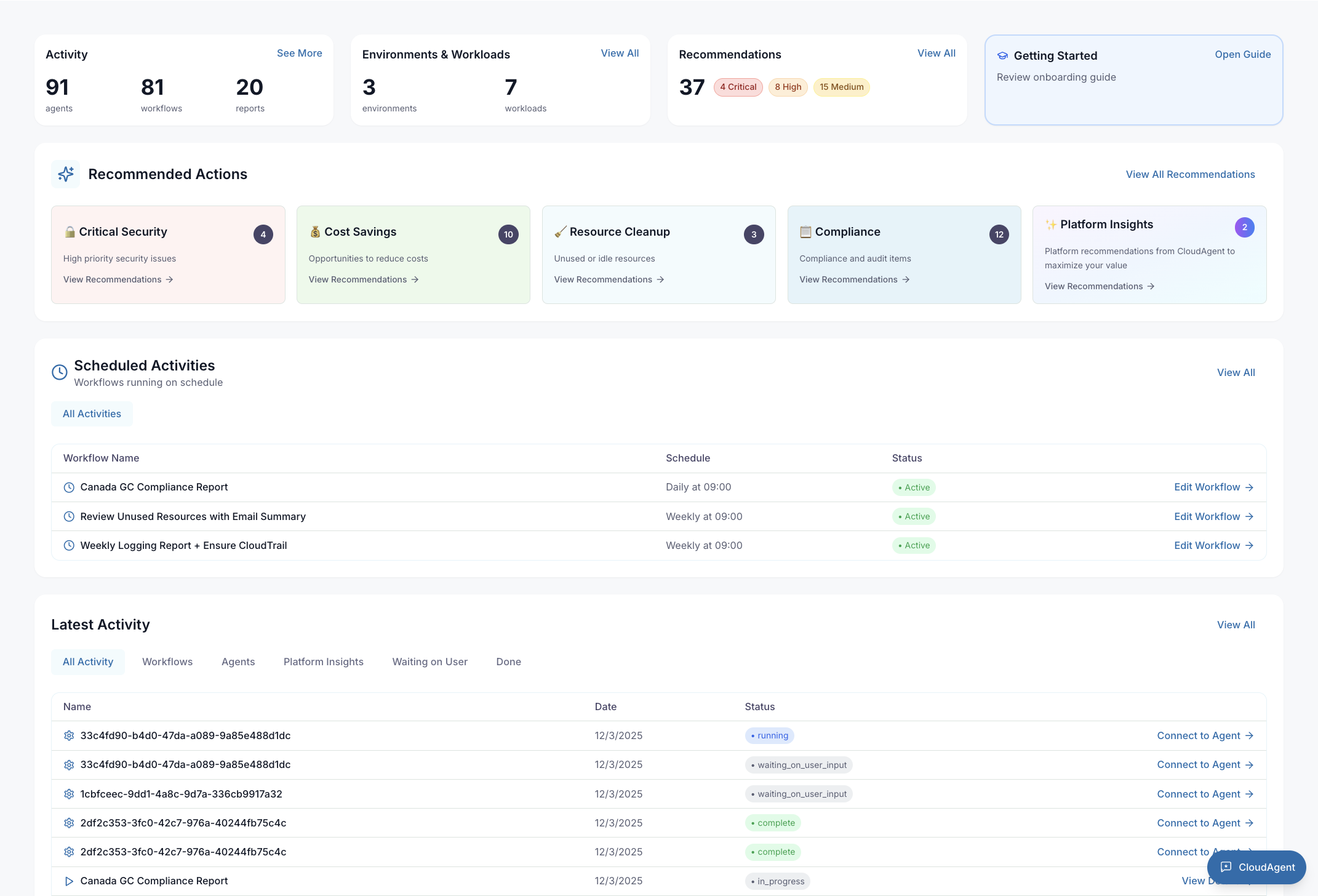The image size is (1318, 896).
Task: Click the money bag icon on Cost Savings
Action: click(316, 231)
